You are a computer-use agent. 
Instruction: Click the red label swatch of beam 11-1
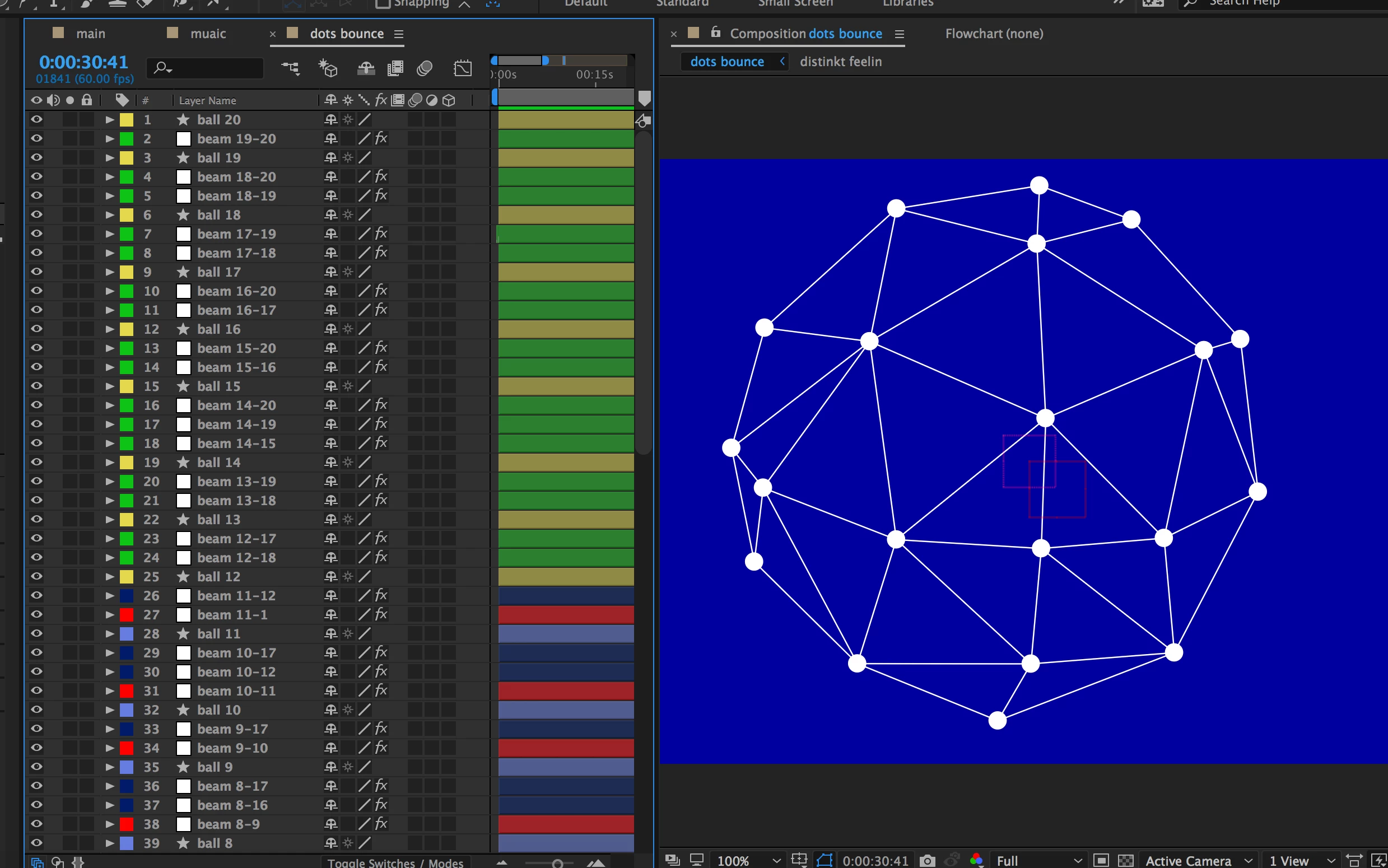point(126,614)
